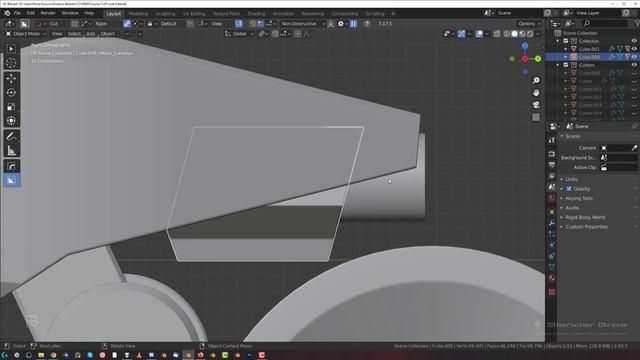Enable wireframe viewport shading mode
The image size is (640, 360).
pyautogui.click(x=507, y=34)
